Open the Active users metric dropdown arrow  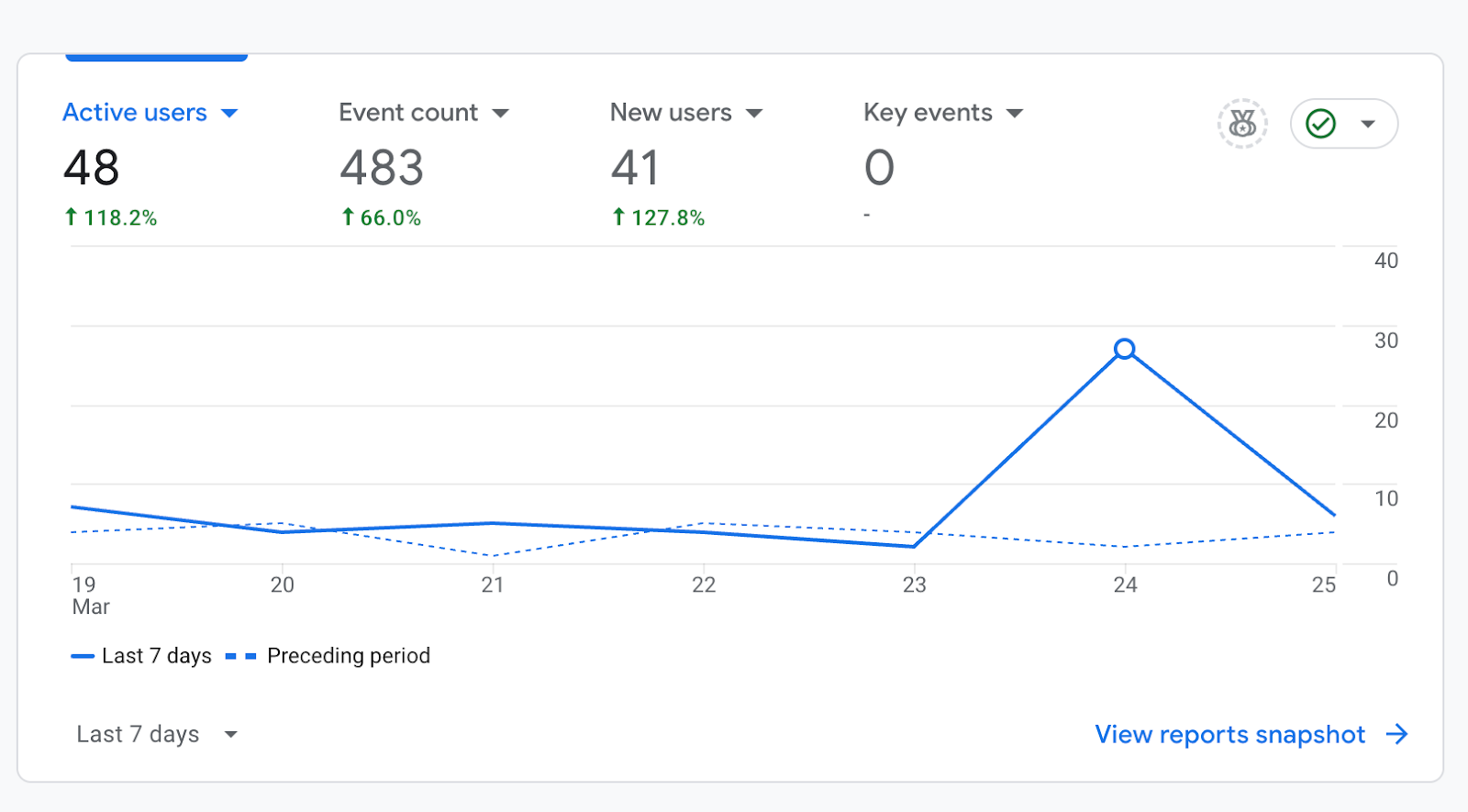(229, 113)
